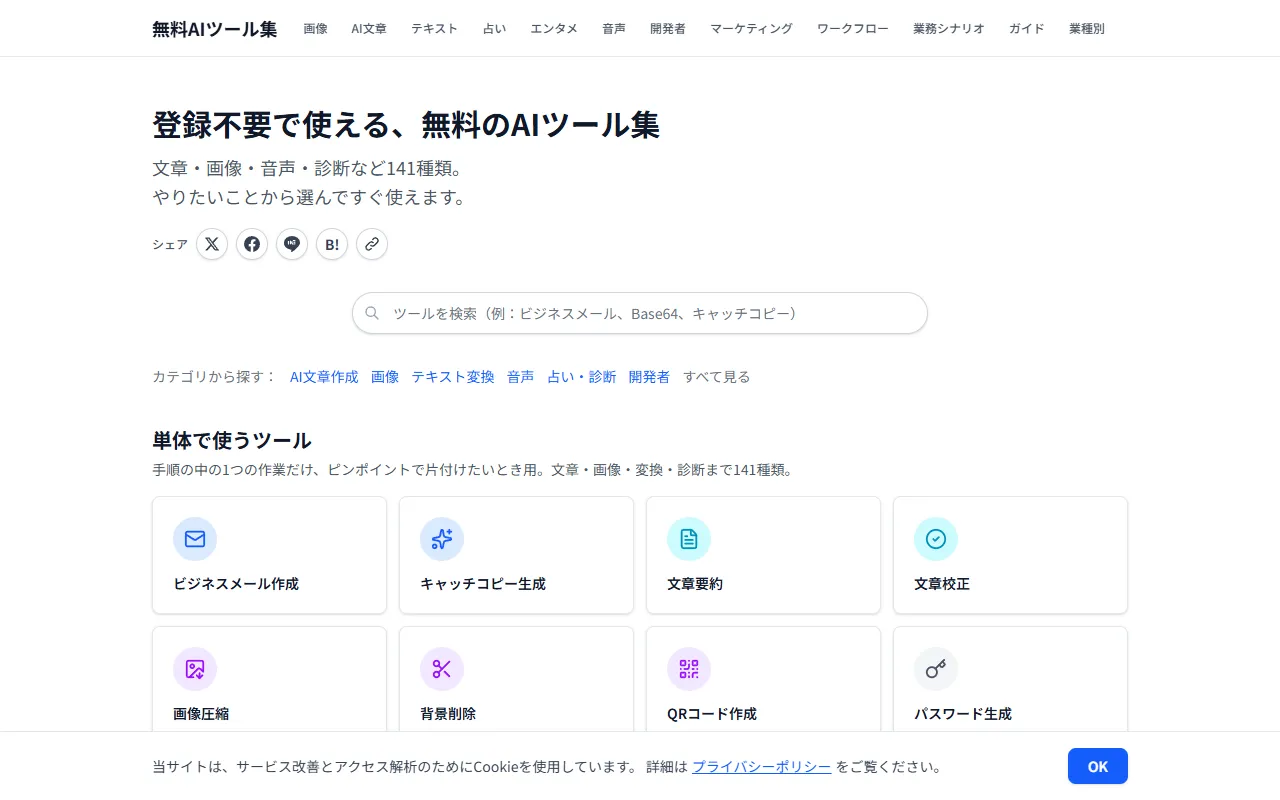Go to 音声 in the top navigation

[x=614, y=29]
